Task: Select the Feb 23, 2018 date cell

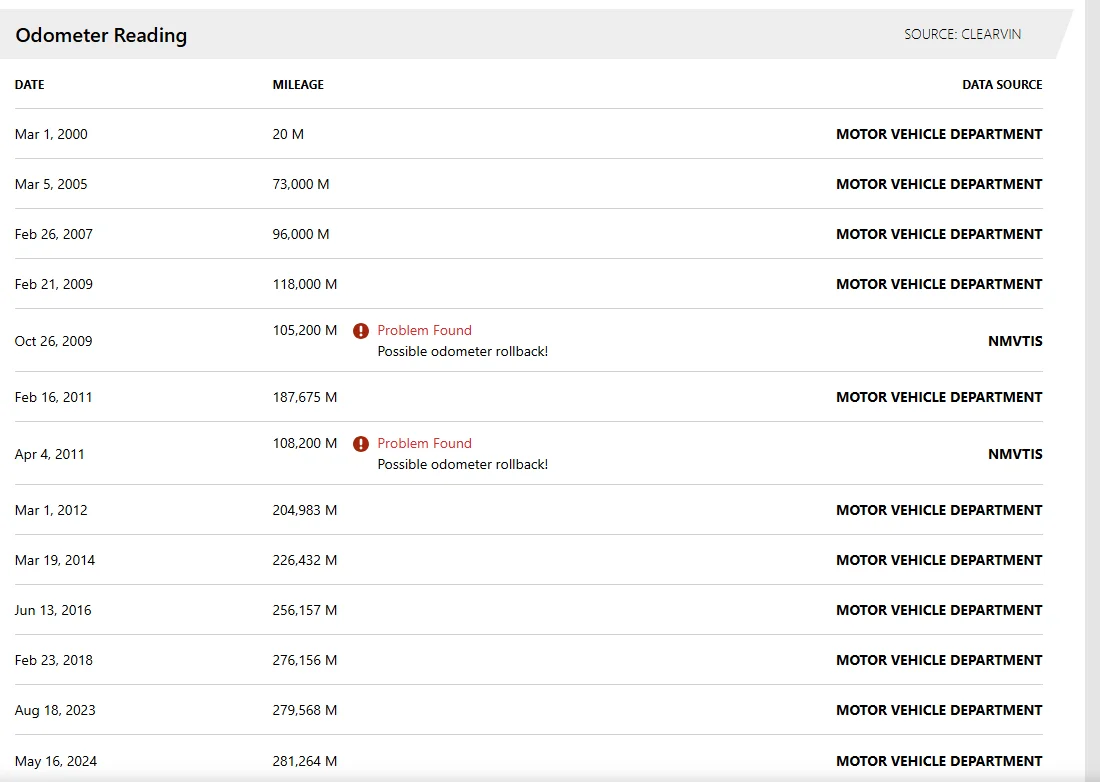Action: [54, 660]
